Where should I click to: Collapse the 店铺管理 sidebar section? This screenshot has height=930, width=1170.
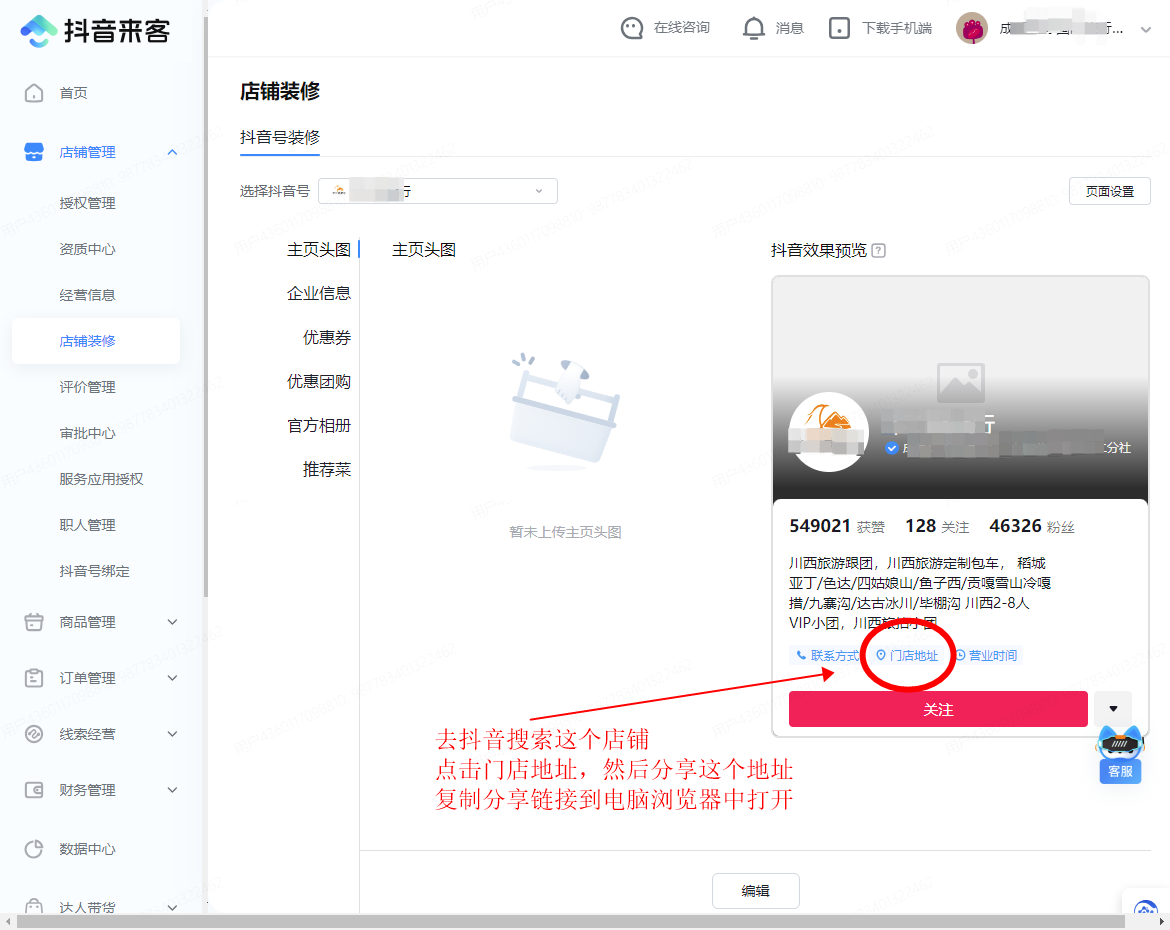tap(172, 152)
